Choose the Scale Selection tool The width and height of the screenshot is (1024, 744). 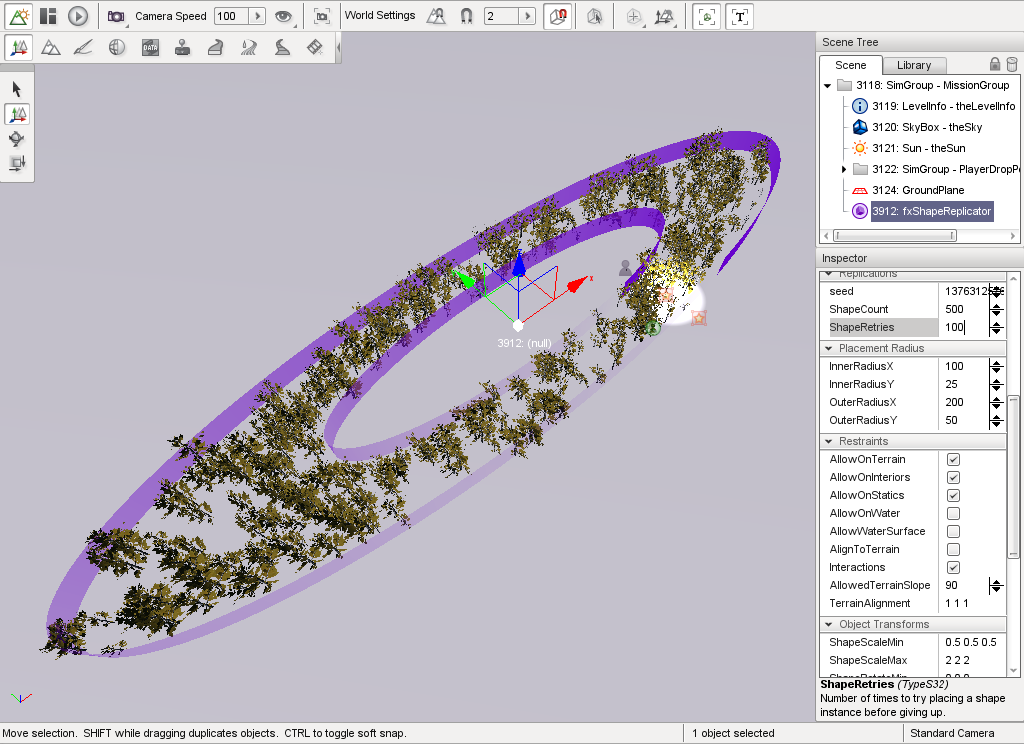(17, 163)
